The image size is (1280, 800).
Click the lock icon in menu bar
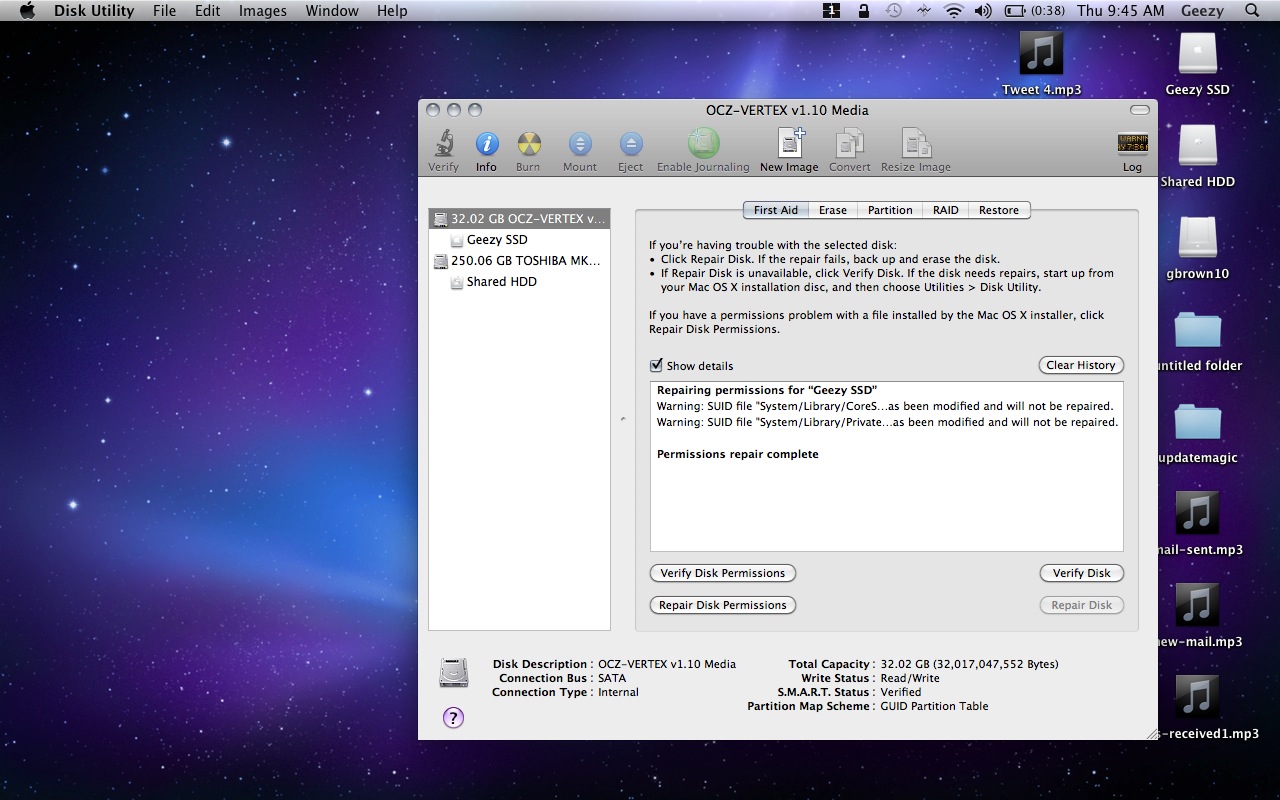tap(862, 11)
